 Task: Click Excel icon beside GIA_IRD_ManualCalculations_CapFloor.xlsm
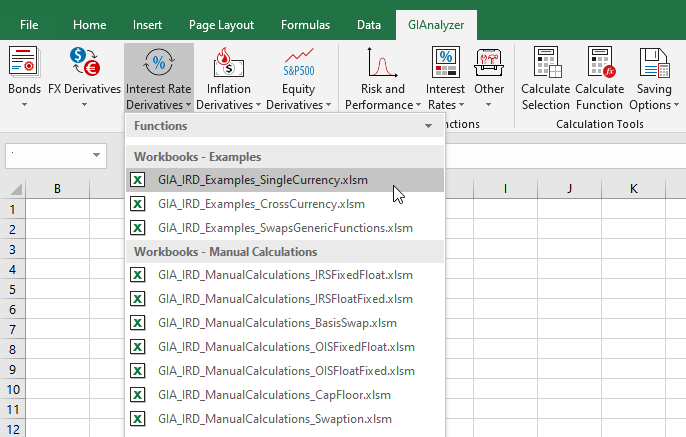click(x=138, y=395)
